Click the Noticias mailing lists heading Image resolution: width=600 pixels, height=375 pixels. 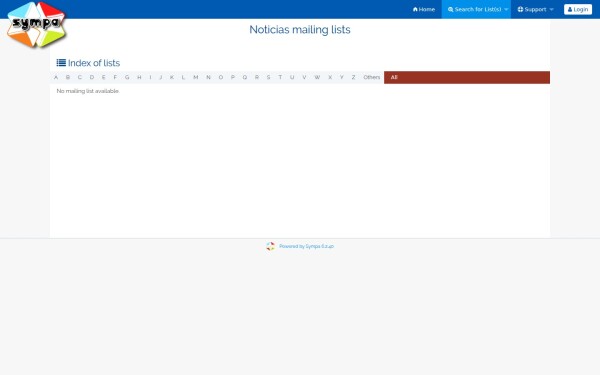[x=300, y=29]
